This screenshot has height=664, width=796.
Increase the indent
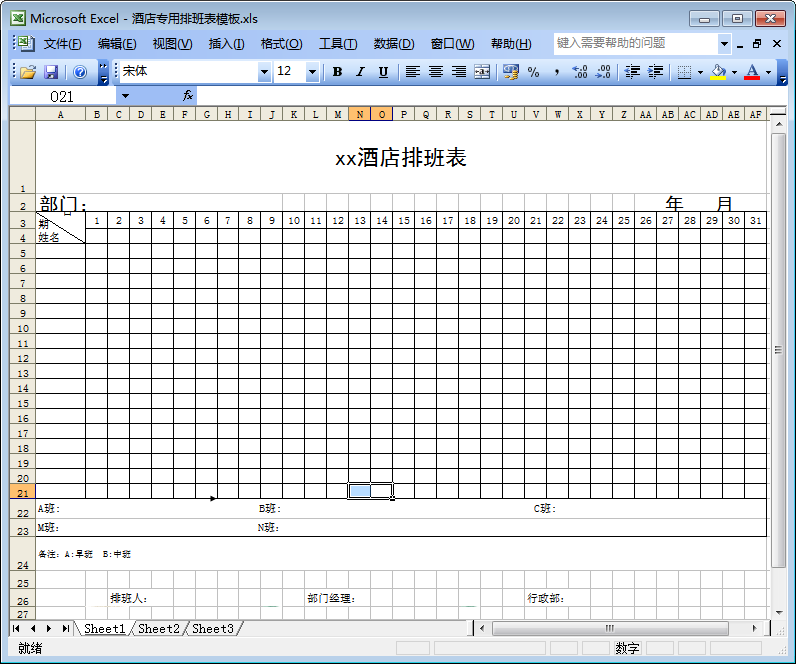[x=655, y=72]
